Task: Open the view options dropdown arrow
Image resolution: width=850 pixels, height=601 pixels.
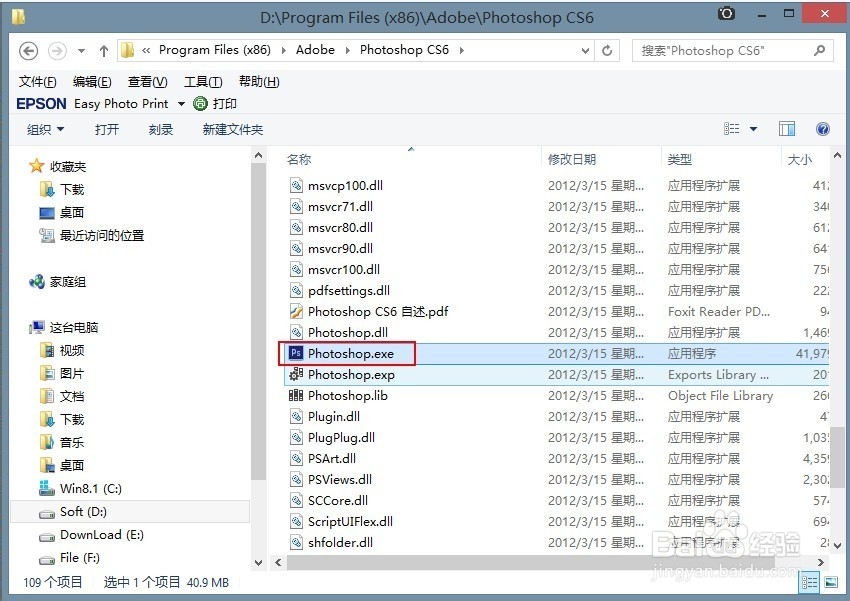Action: tap(753, 129)
